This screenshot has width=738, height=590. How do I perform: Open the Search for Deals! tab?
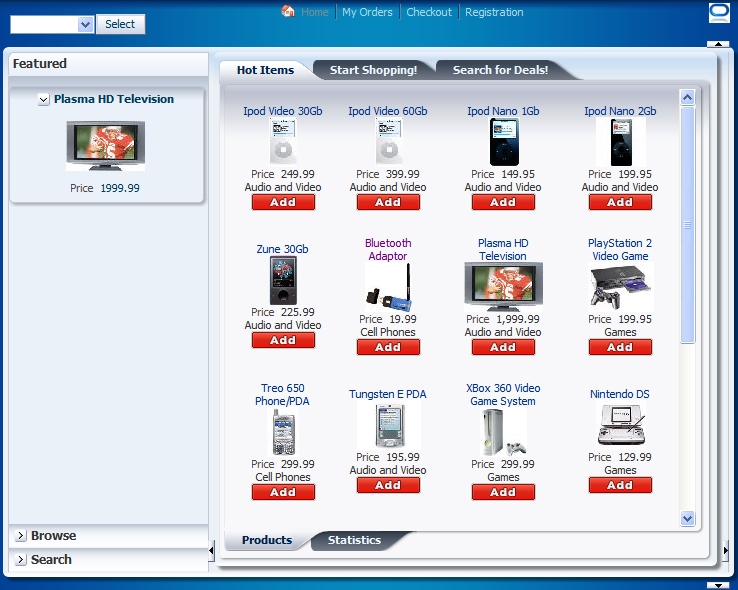[500, 70]
